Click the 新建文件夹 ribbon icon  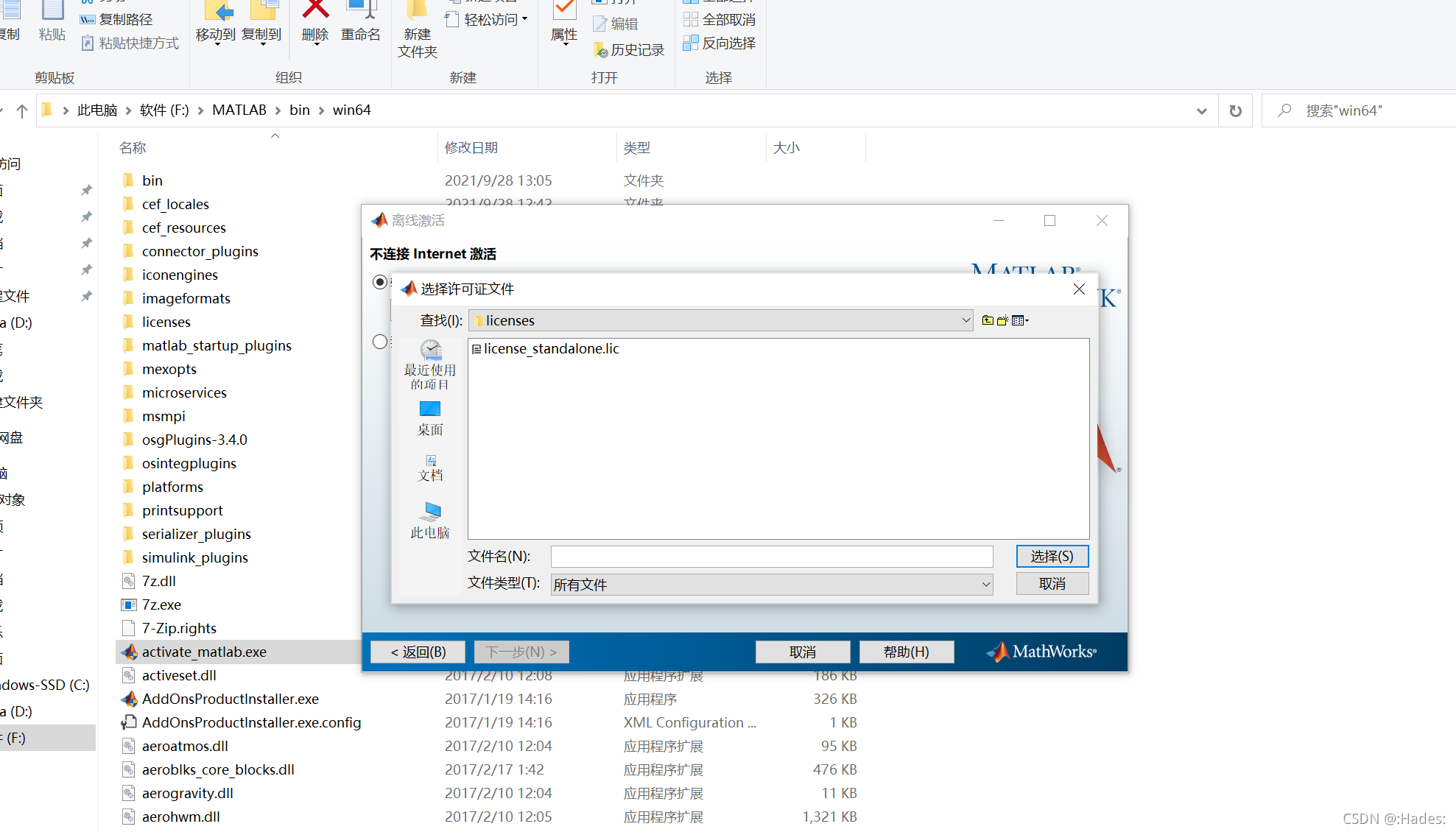[x=417, y=29]
